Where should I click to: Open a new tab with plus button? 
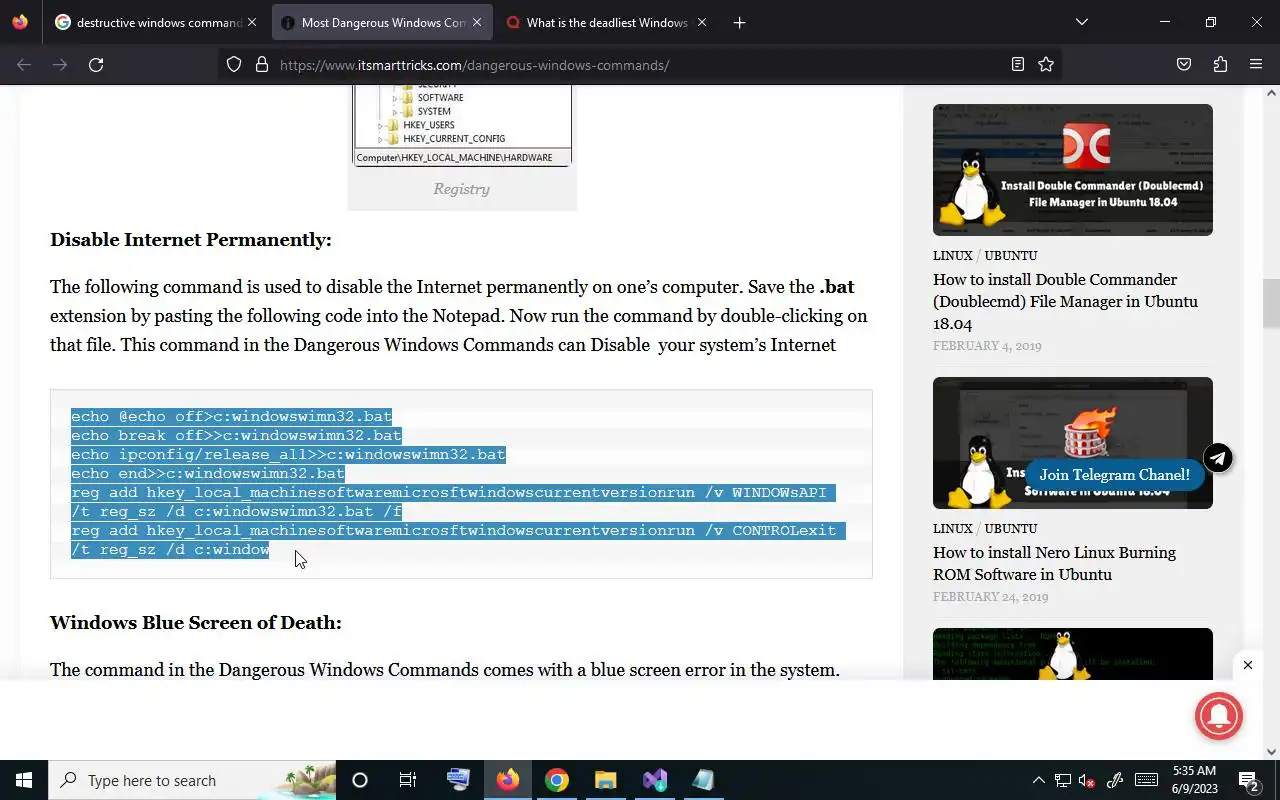739,22
